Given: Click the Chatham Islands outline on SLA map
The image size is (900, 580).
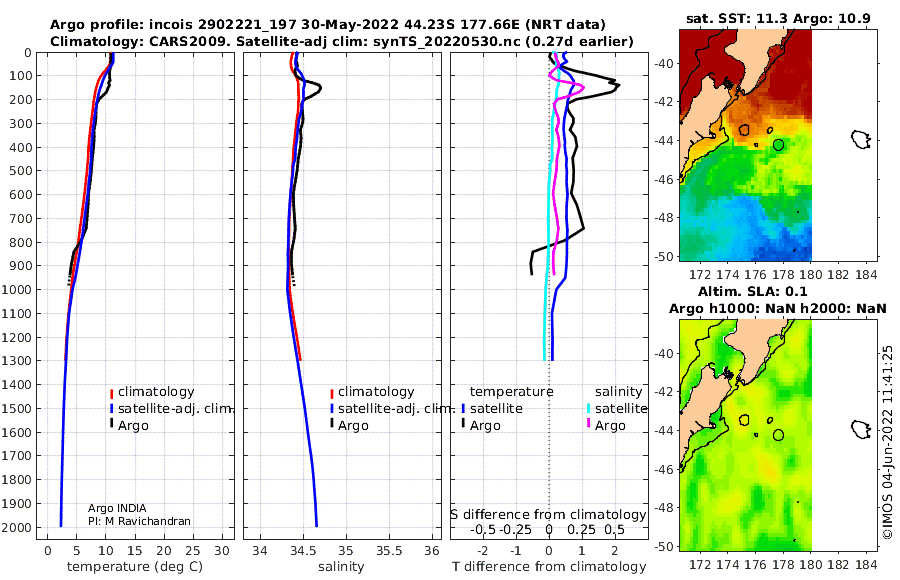Looking at the screenshot, I should 860,429.
